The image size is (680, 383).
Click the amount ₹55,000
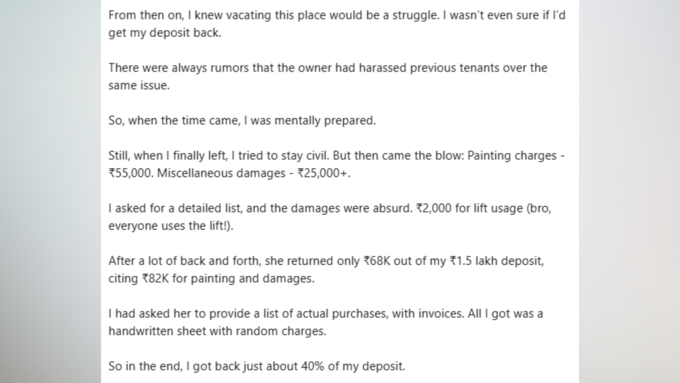tap(131, 173)
